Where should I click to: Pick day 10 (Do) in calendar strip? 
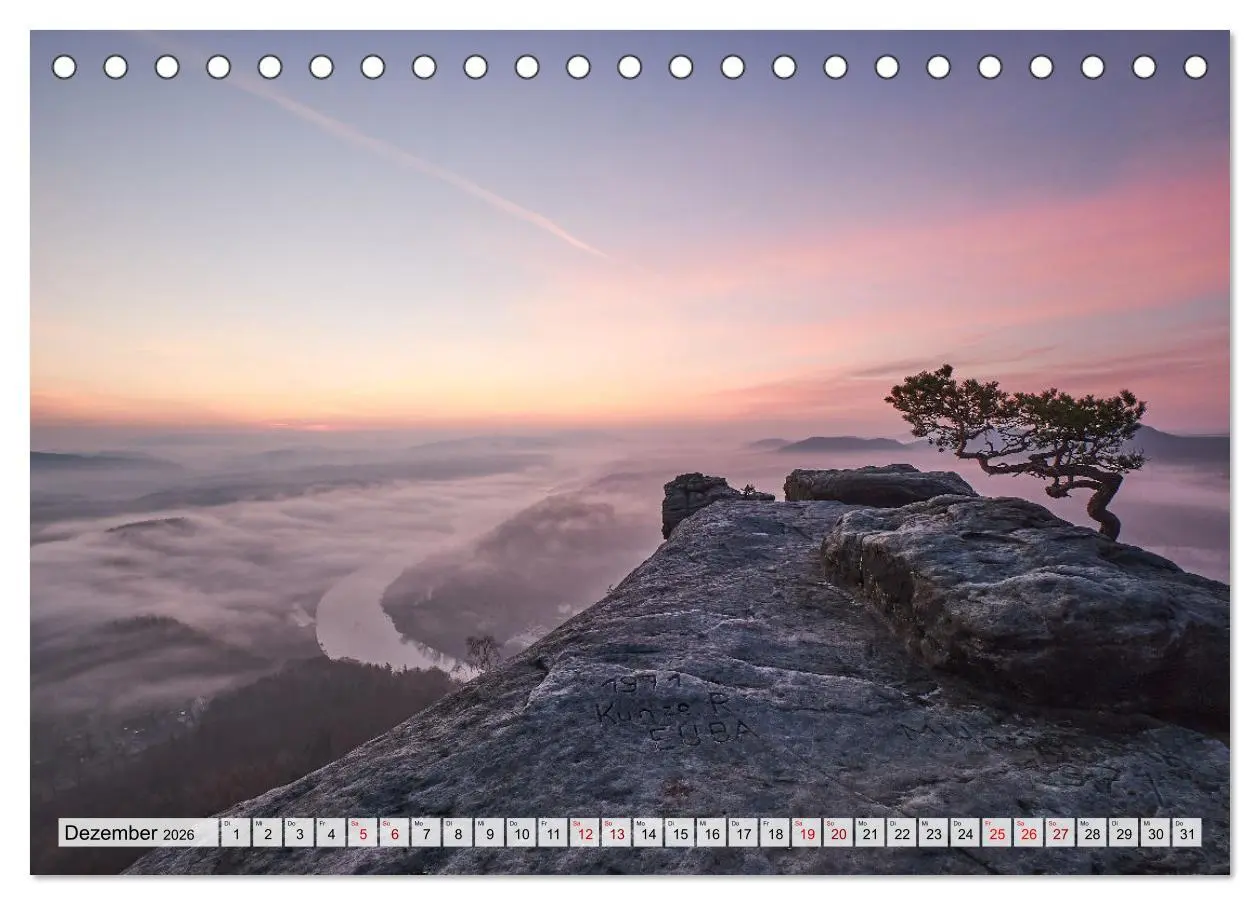point(521,833)
